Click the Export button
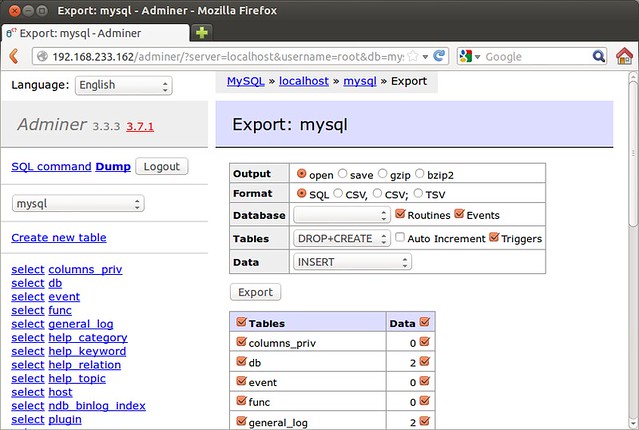639x430 pixels. click(256, 292)
